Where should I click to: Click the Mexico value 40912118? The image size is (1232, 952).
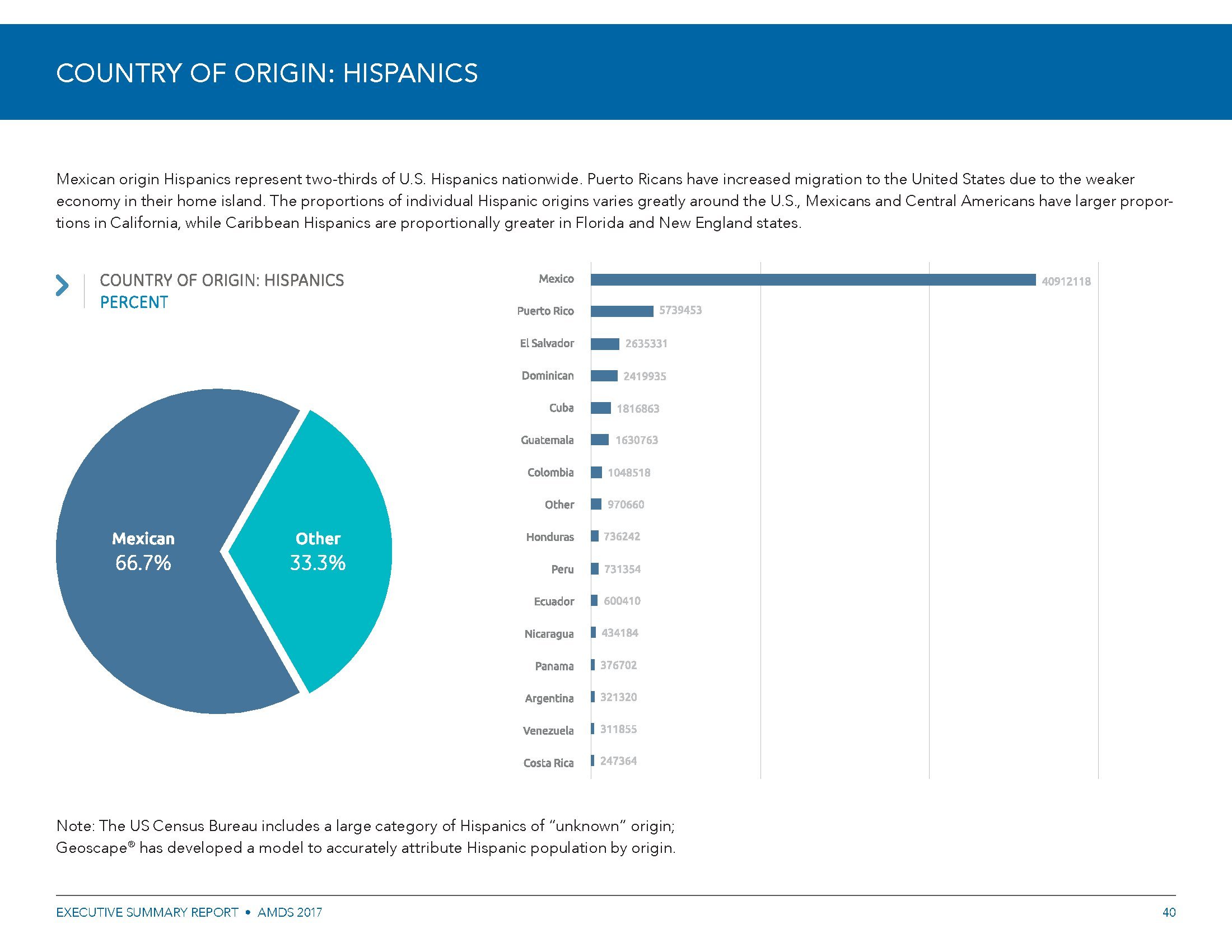click(x=1066, y=282)
